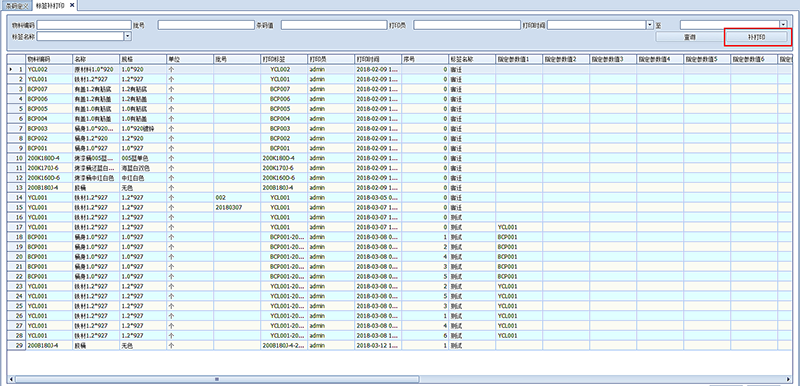
Task: Click the 查询 query button
Action: coord(690,37)
